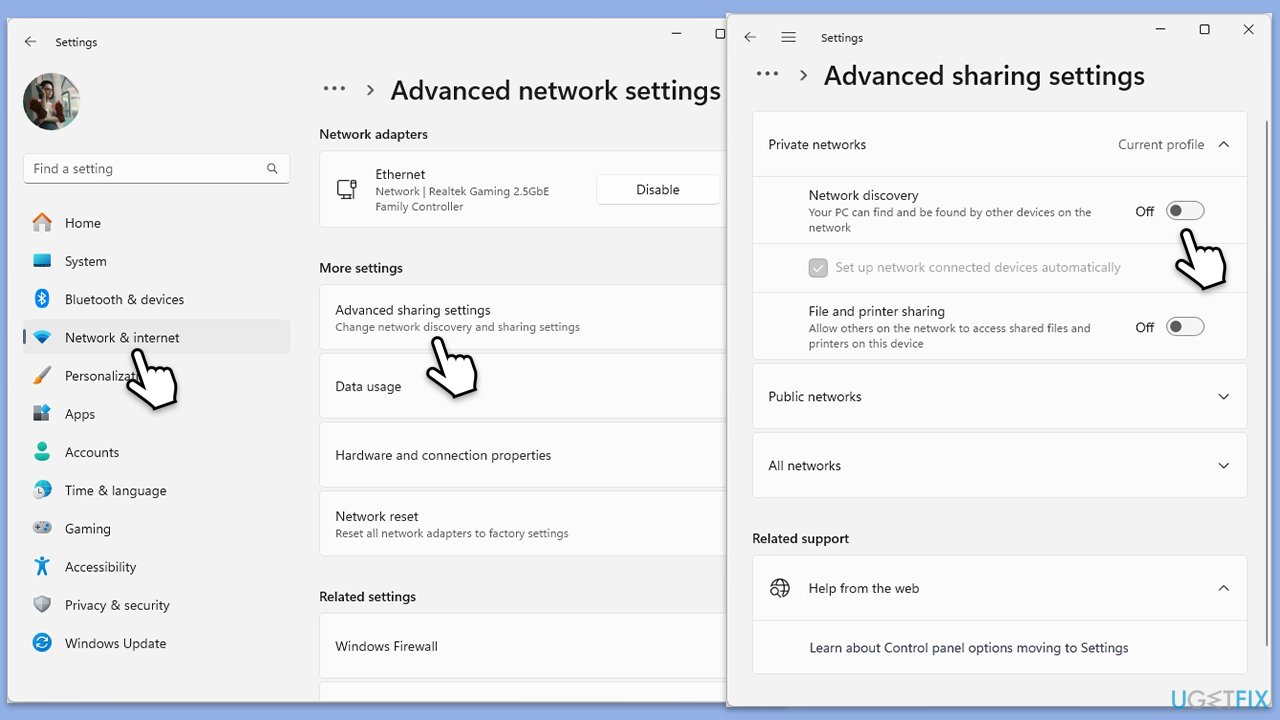This screenshot has height=720, width=1280.
Task: Open Windows Update in sidebar
Action: click(x=156, y=643)
